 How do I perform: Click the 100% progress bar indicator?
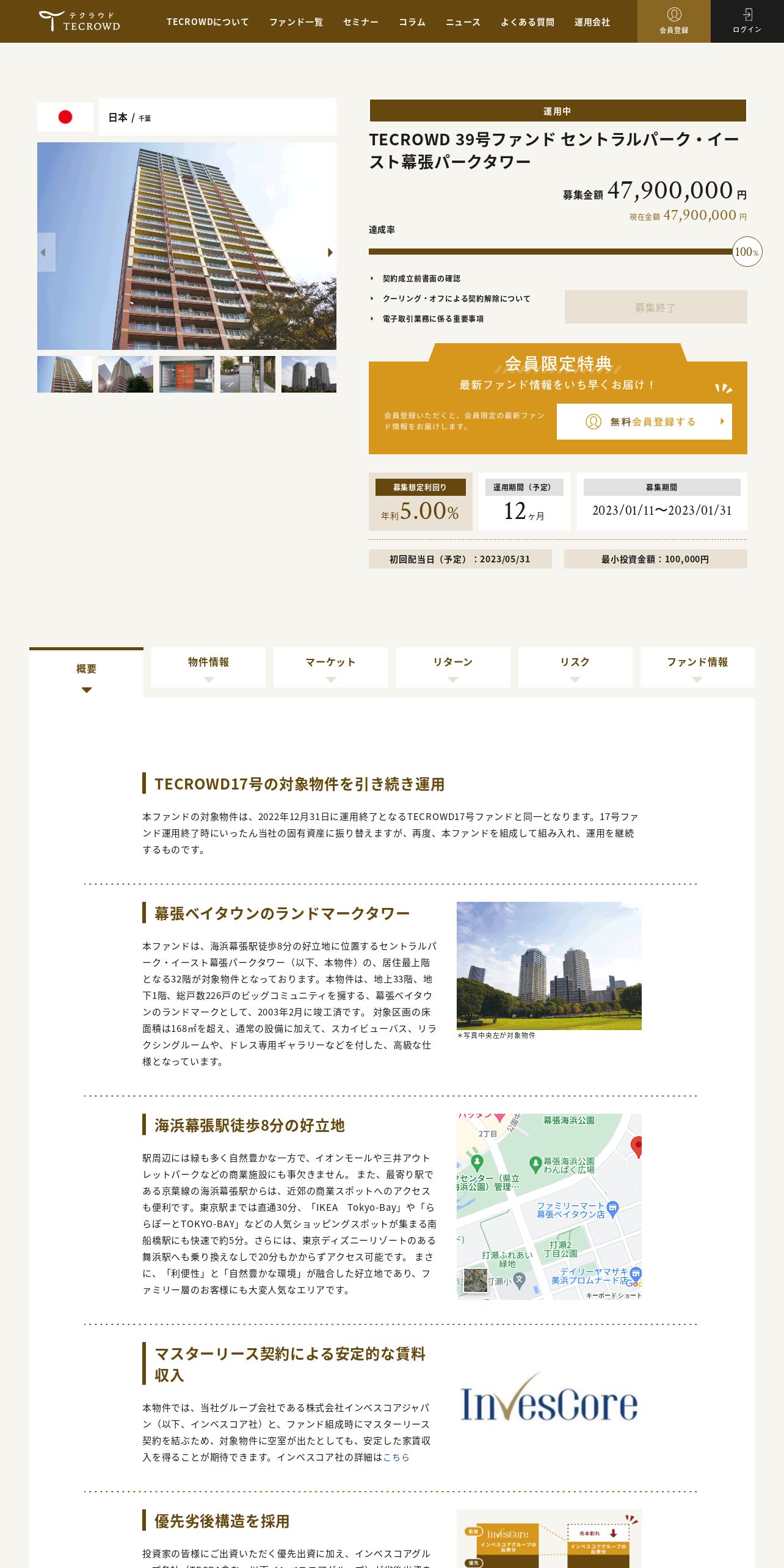coord(747,252)
